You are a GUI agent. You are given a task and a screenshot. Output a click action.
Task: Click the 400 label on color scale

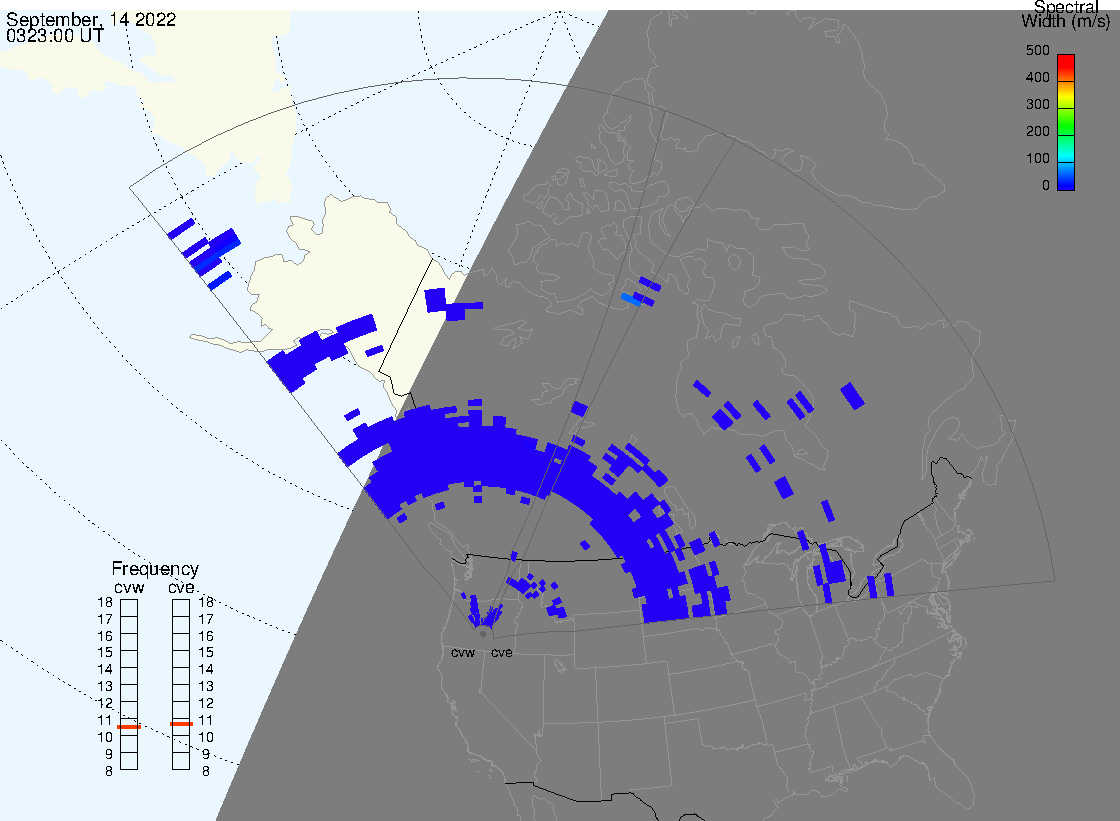coord(1037,77)
